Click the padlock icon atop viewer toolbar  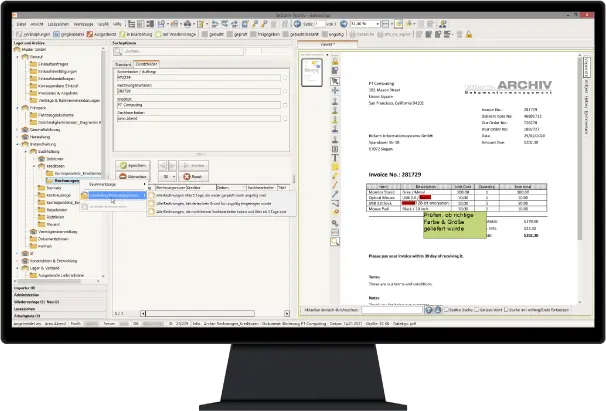click(x=335, y=61)
